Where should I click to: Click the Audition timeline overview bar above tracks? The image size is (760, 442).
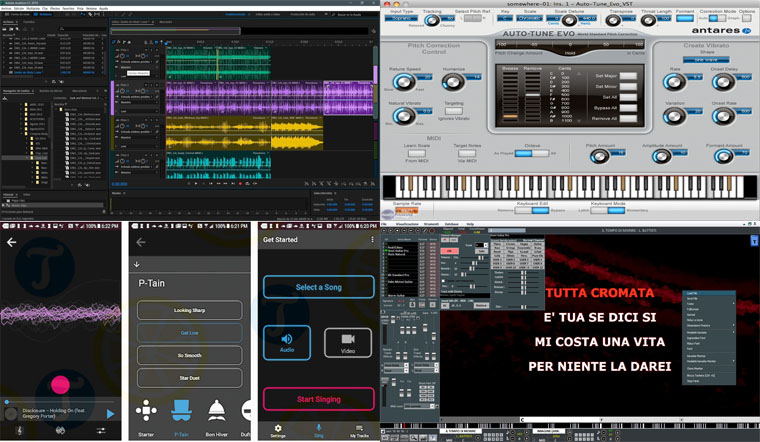[240, 31]
